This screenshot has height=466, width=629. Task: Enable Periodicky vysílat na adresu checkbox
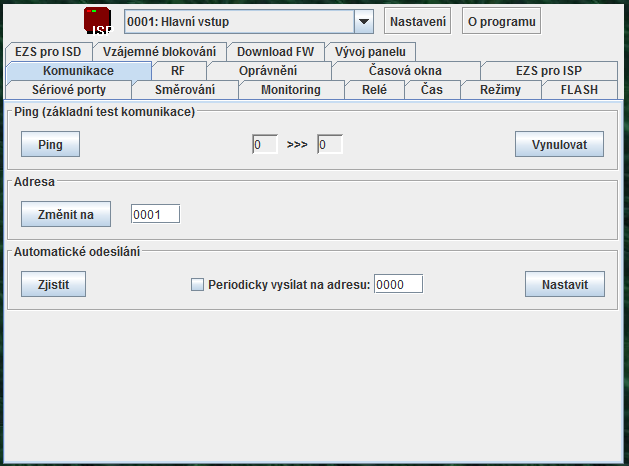[197, 285]
